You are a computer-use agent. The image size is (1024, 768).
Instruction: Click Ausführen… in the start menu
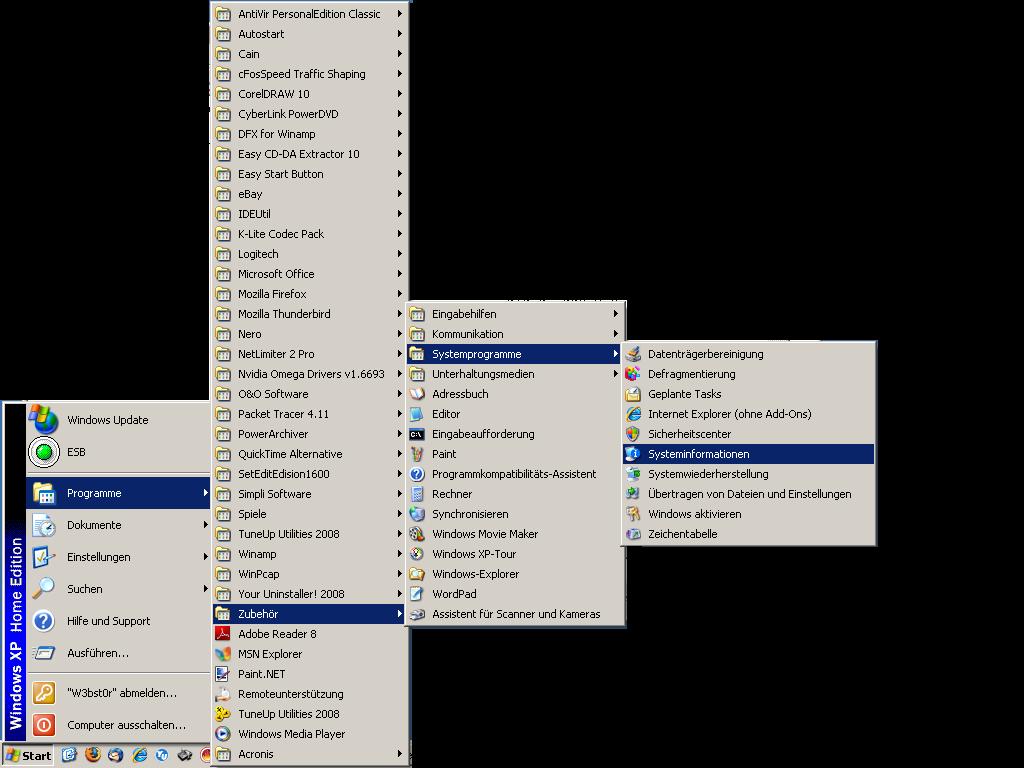[118, 653]
